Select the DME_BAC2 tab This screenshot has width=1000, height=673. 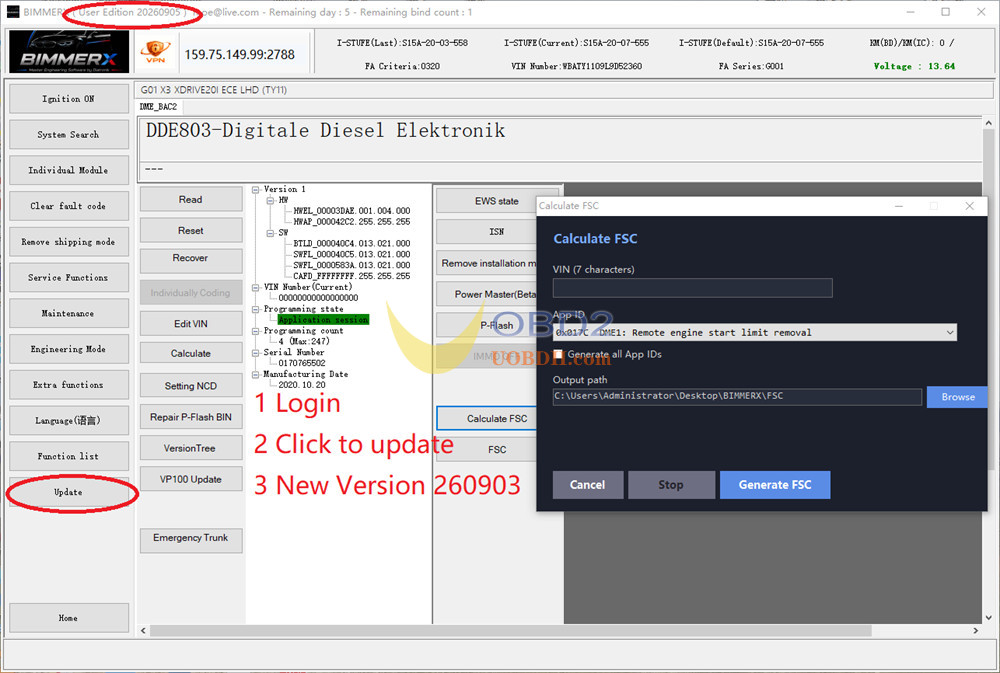pyautogui.click(x=158, y=107)
